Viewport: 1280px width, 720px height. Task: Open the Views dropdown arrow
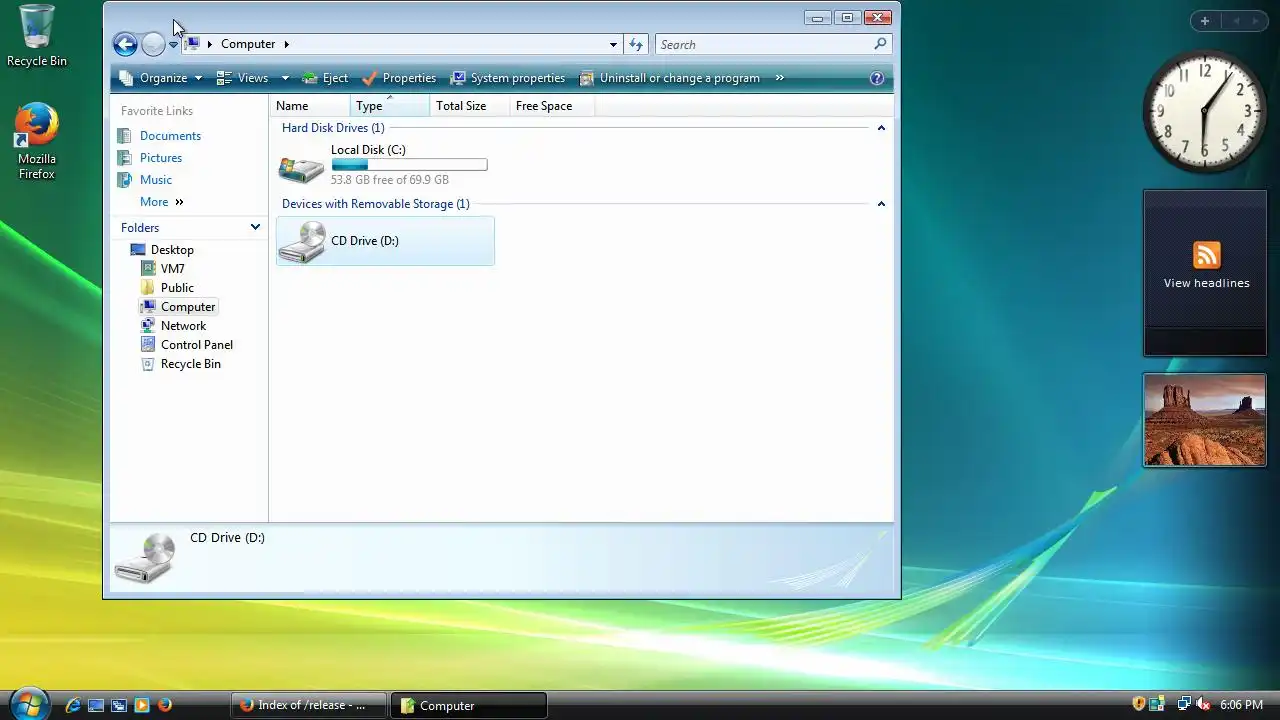click(285, 78)
